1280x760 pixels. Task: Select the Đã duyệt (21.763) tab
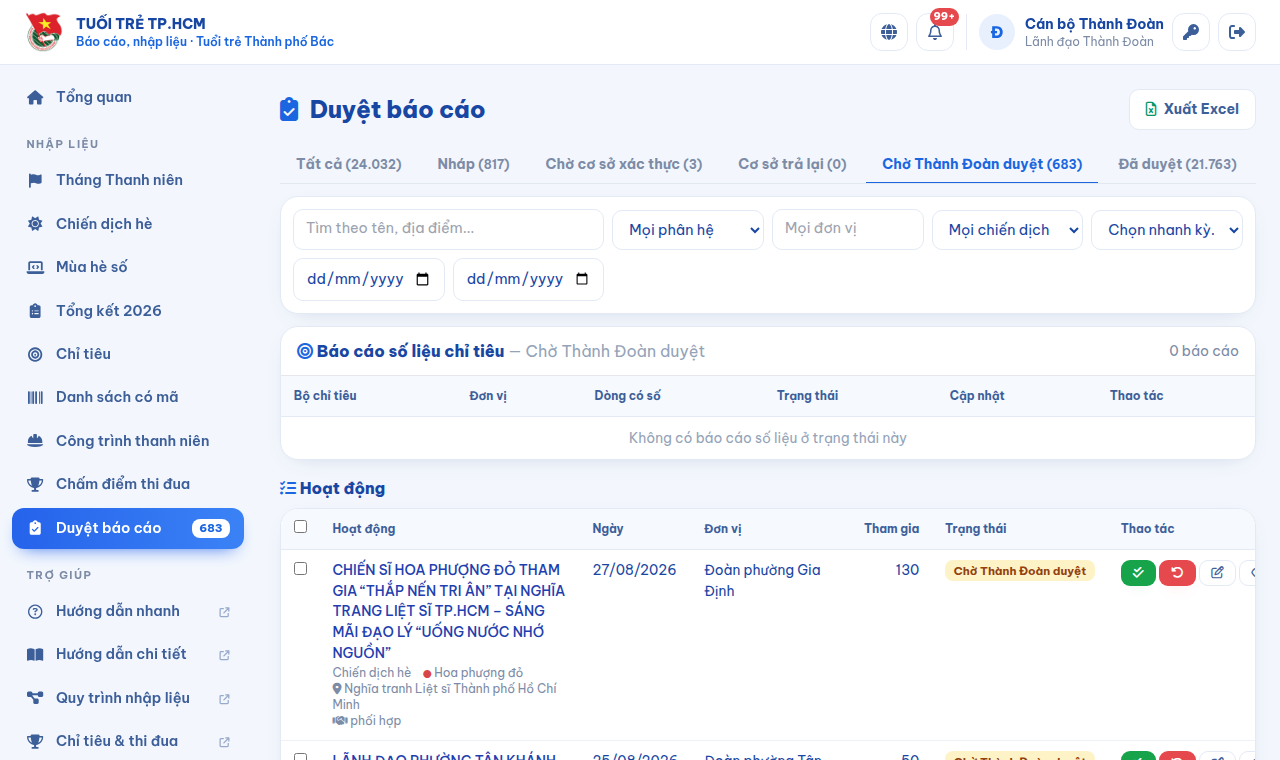[1177, 164]
